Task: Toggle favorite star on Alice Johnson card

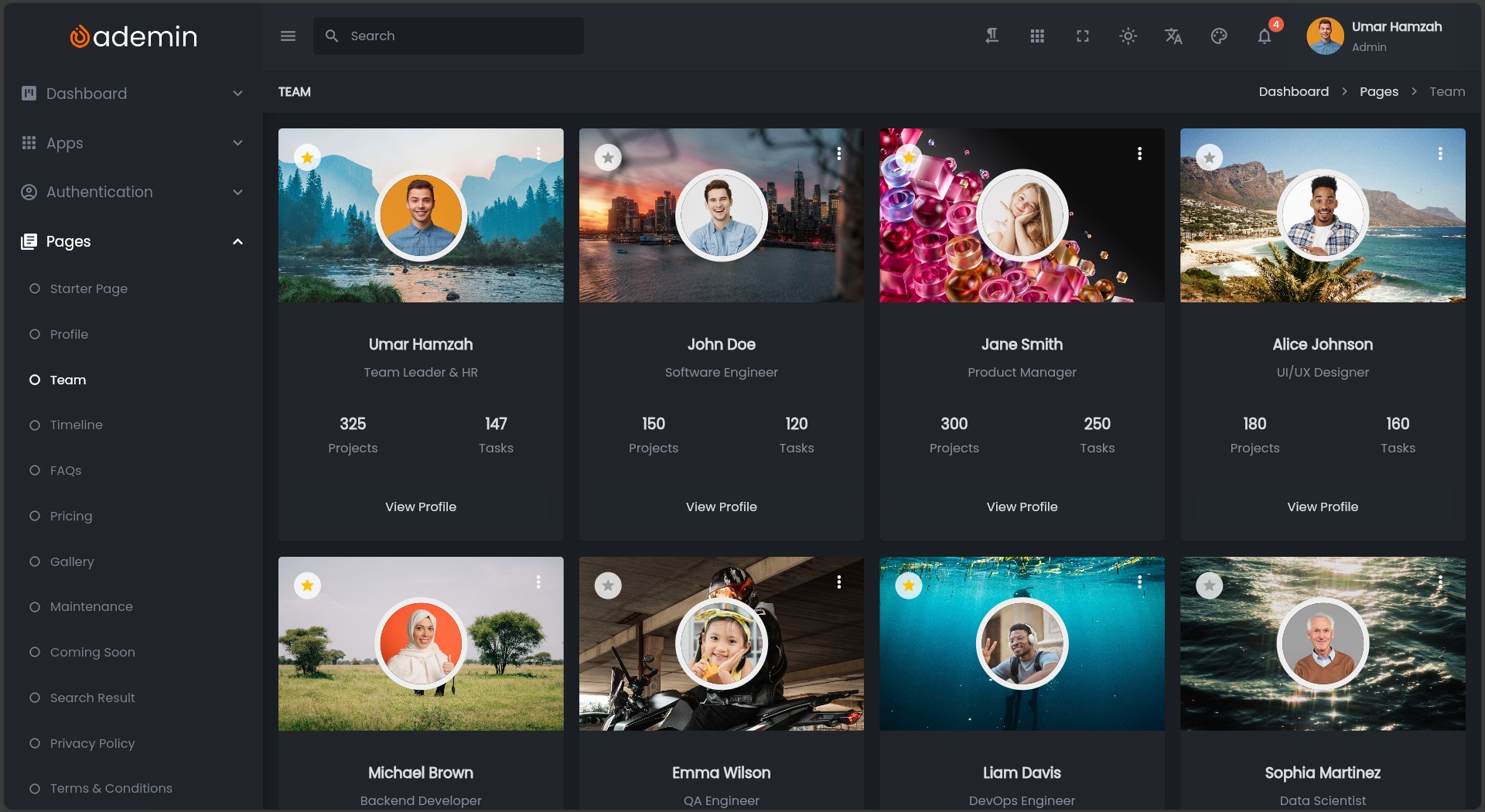Action: click(1209, 158)
